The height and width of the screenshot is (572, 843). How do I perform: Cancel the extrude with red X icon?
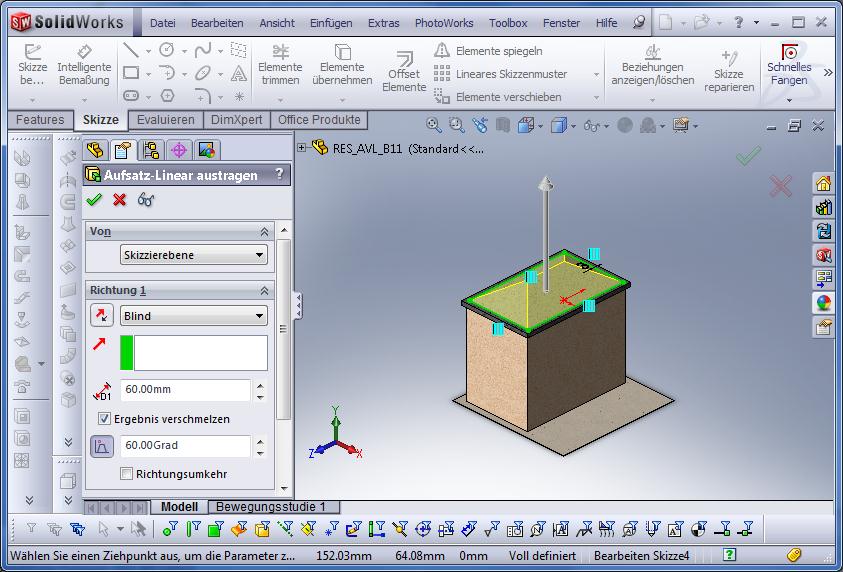[120, 199]
